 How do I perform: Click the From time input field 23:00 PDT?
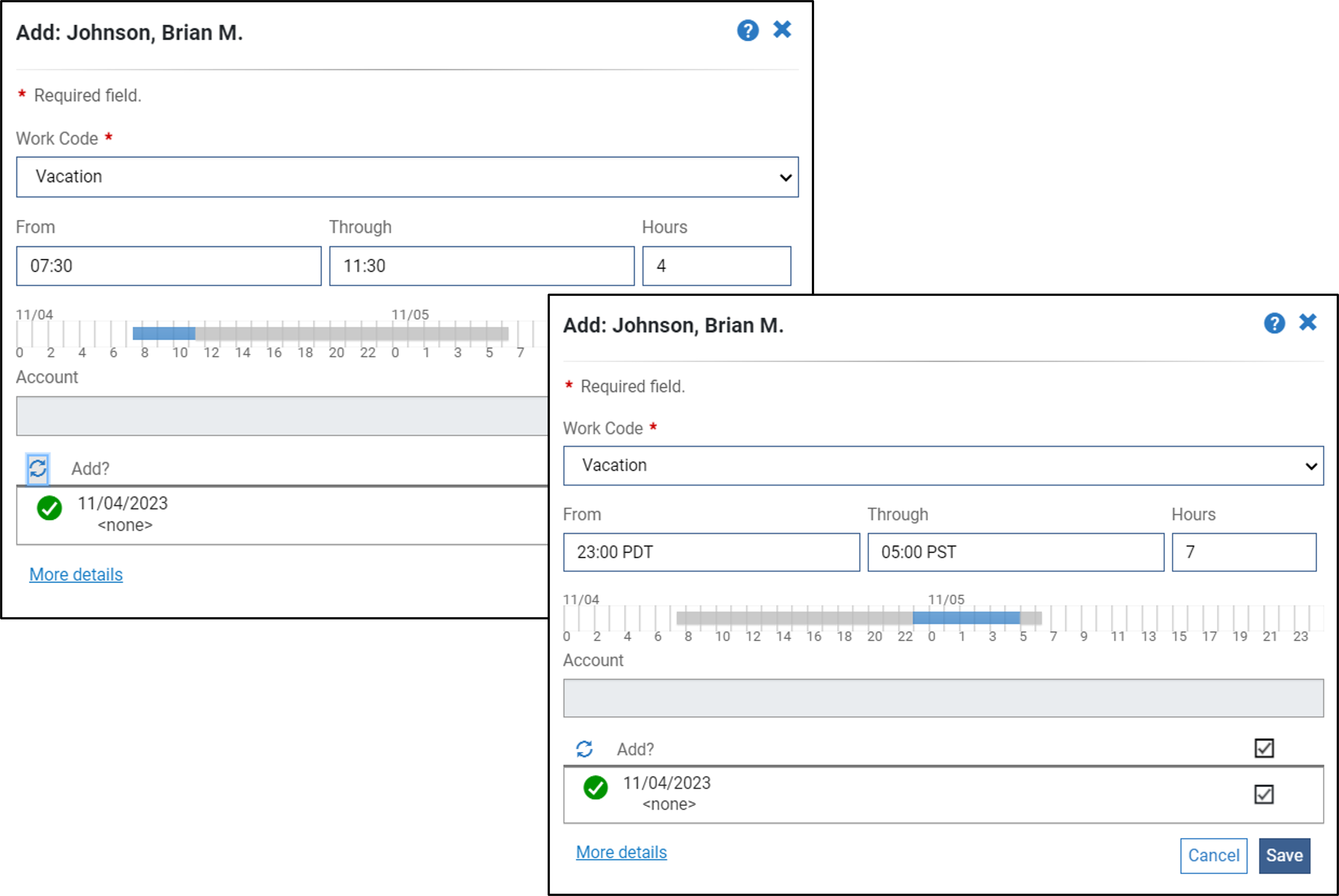tap(710, 552)
